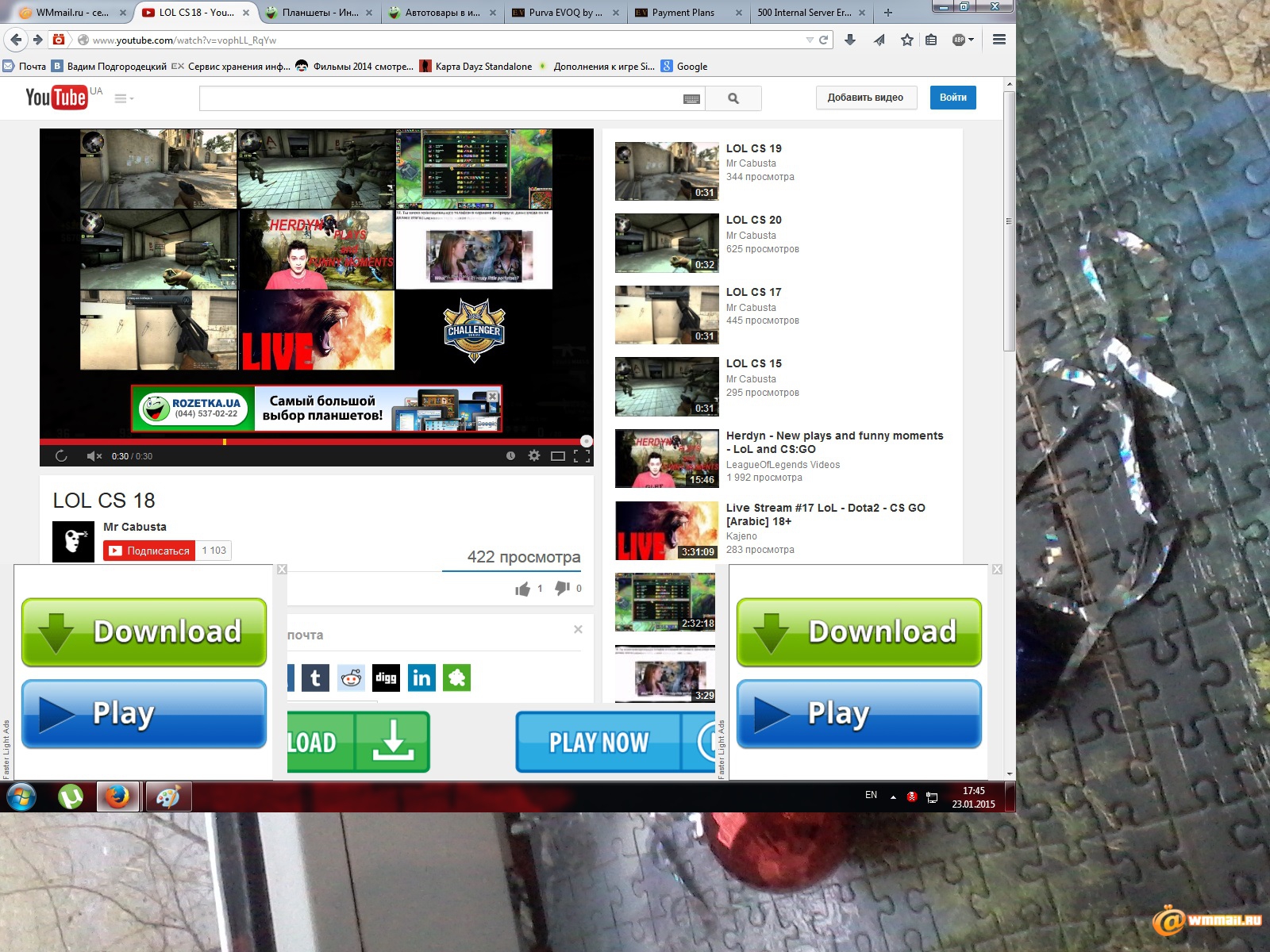
Task: Open LOL CS 17 video title
Action: (x=754, y=292)
